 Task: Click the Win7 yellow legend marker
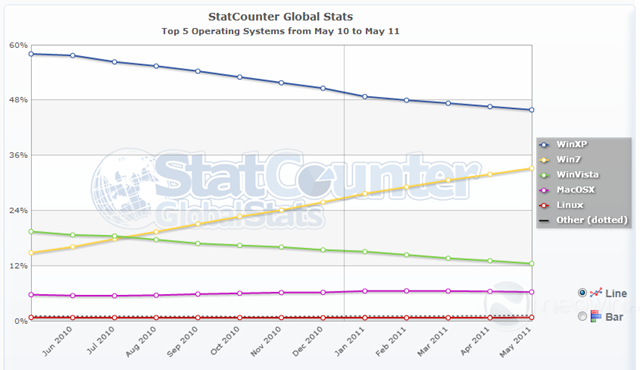[x=544, y=160]
